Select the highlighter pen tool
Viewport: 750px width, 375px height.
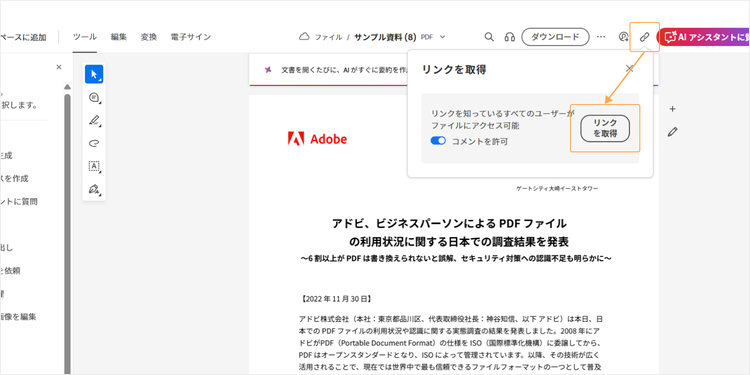(94, 121)
